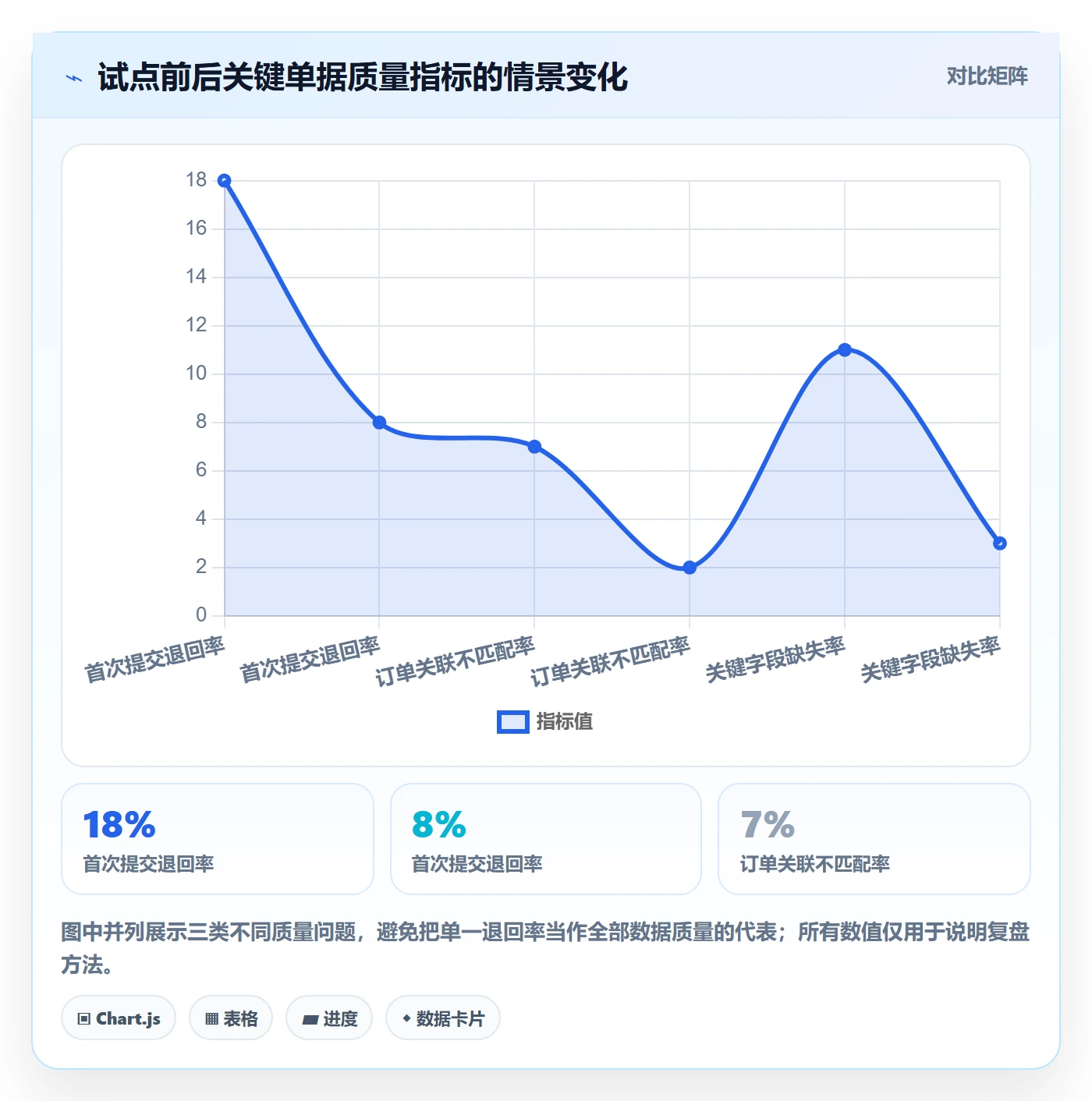The image size is (1092, 1101).
Task: Click the bar icon in 进度 tag
Action: pos(310,1019)
